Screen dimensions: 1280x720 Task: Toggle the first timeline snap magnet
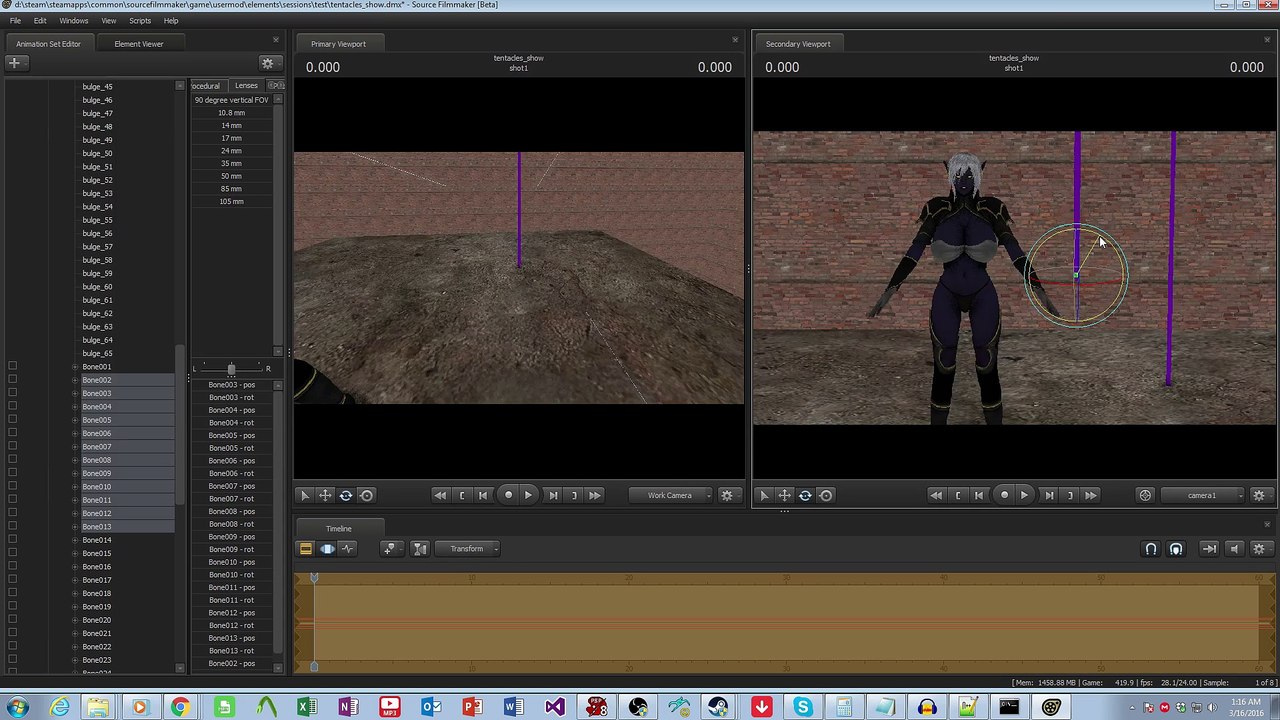point(1151,549)
